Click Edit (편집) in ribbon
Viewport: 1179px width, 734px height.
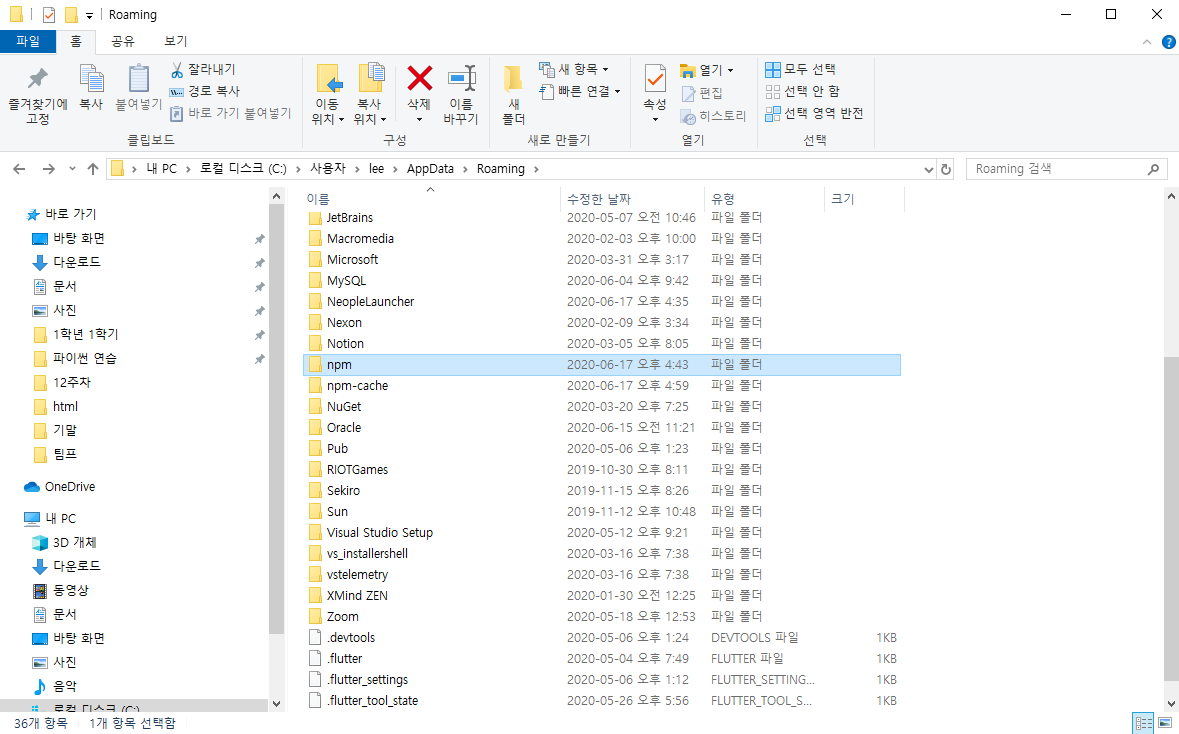coord(702,93)
